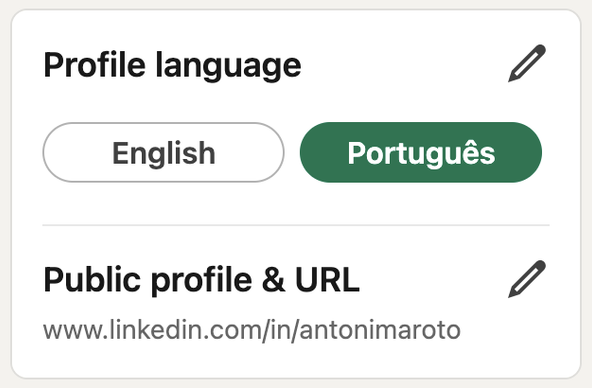Edit profile language with pencil icon
The height and width of the screenshot is (388, 592).
point(527,63)
